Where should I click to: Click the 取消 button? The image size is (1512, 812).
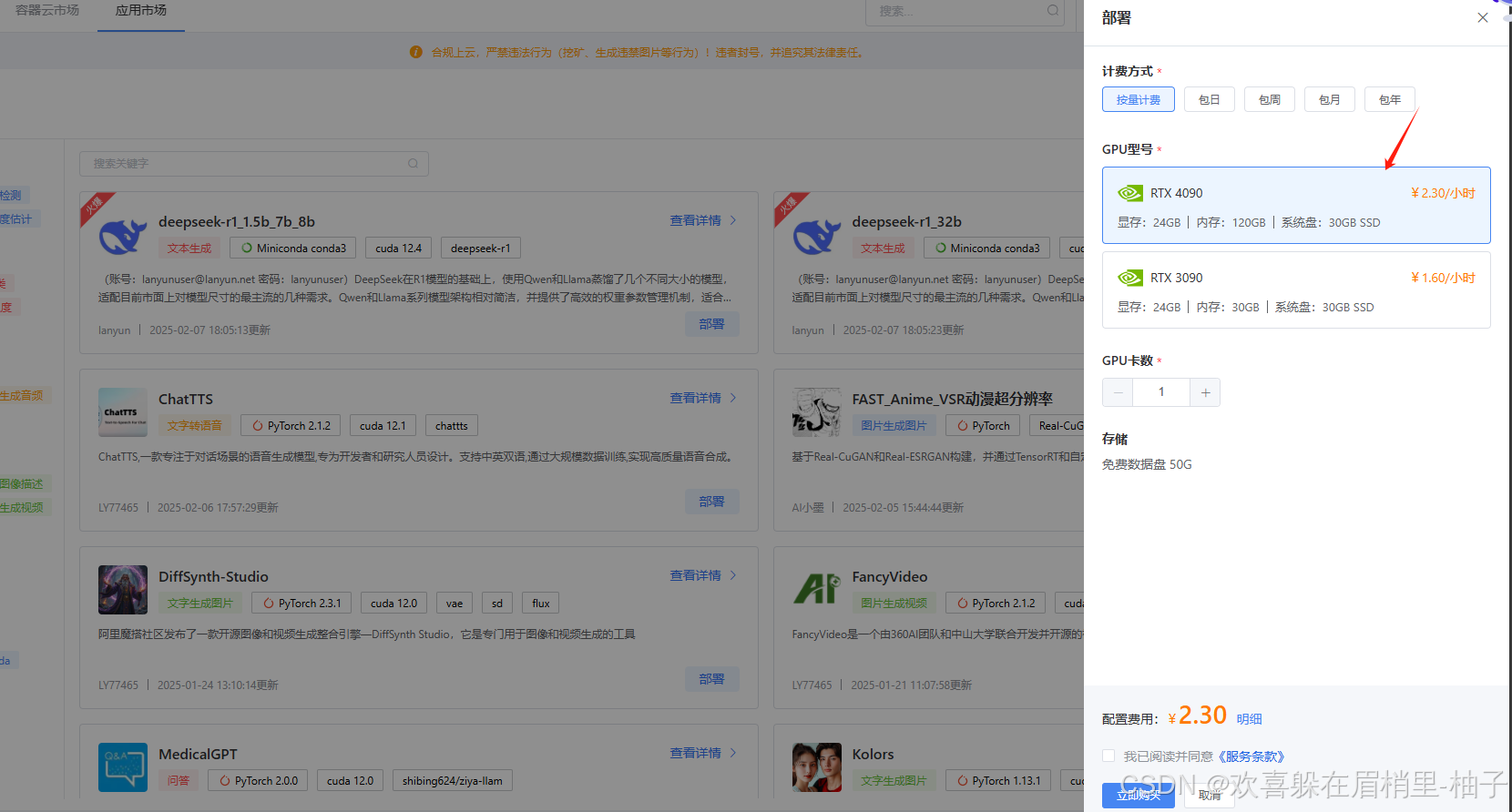(x=1210, y=795)
